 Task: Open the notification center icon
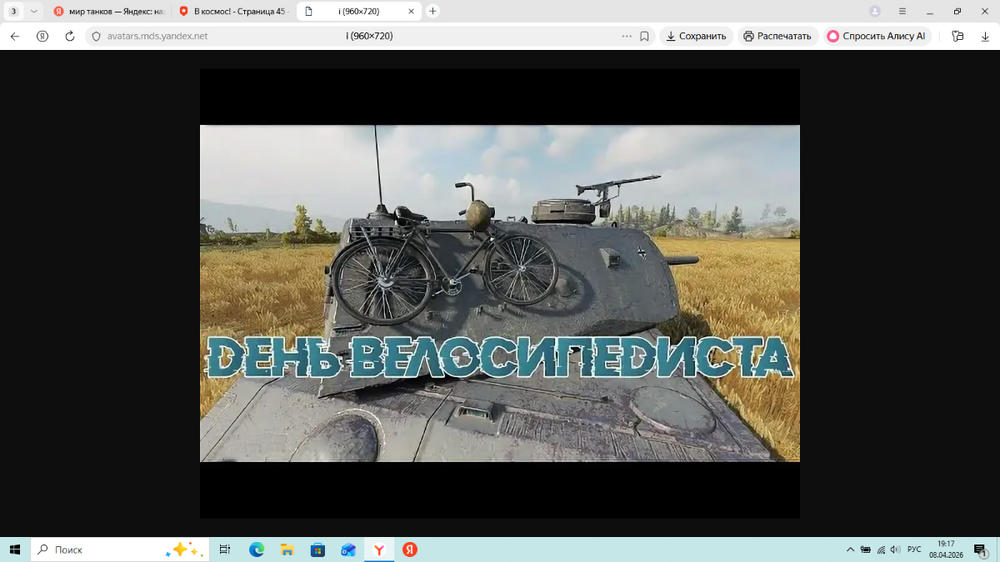[981, 549]
